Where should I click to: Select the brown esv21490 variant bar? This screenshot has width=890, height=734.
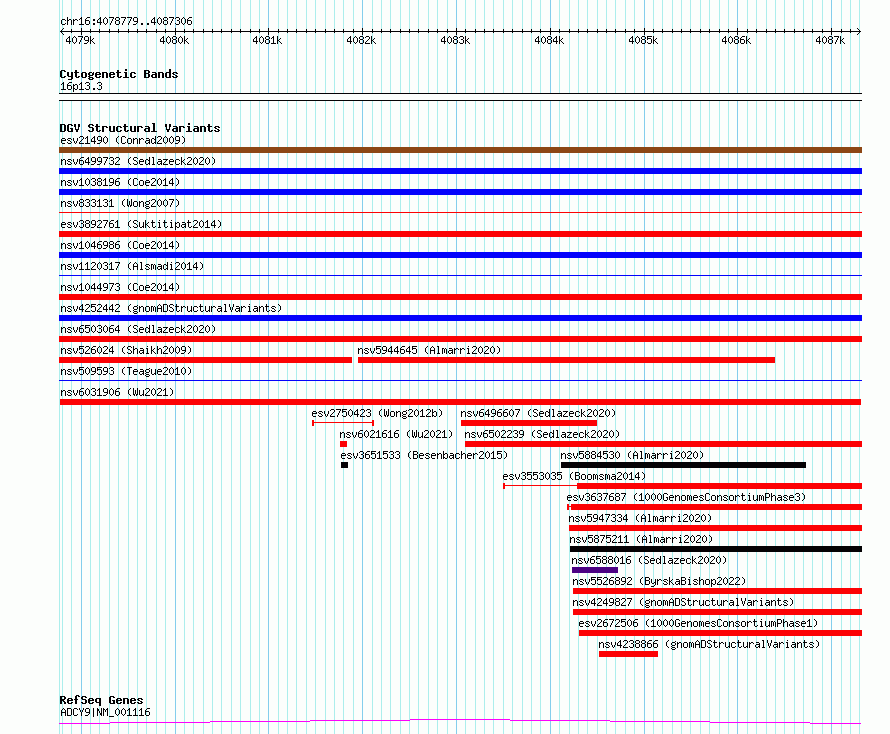[460, 150]
